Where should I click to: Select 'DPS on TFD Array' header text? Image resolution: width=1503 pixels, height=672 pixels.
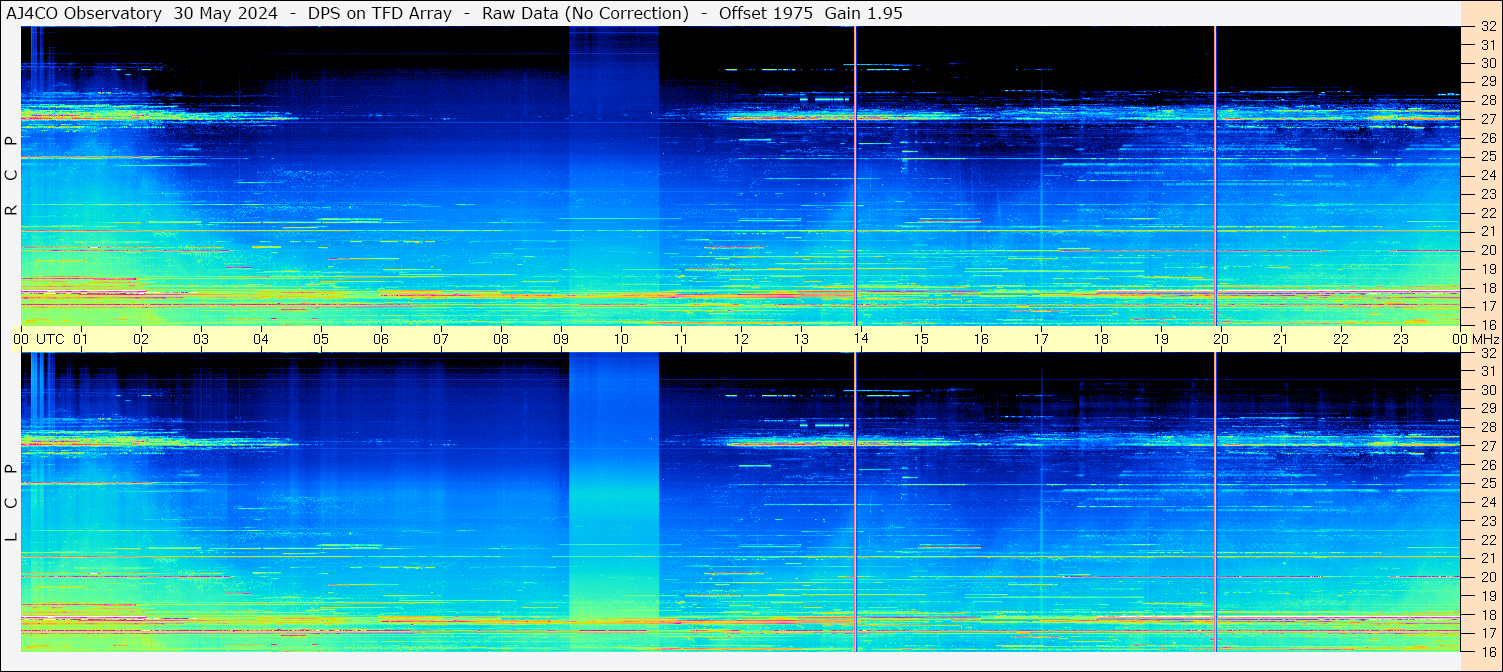[379, 13]
